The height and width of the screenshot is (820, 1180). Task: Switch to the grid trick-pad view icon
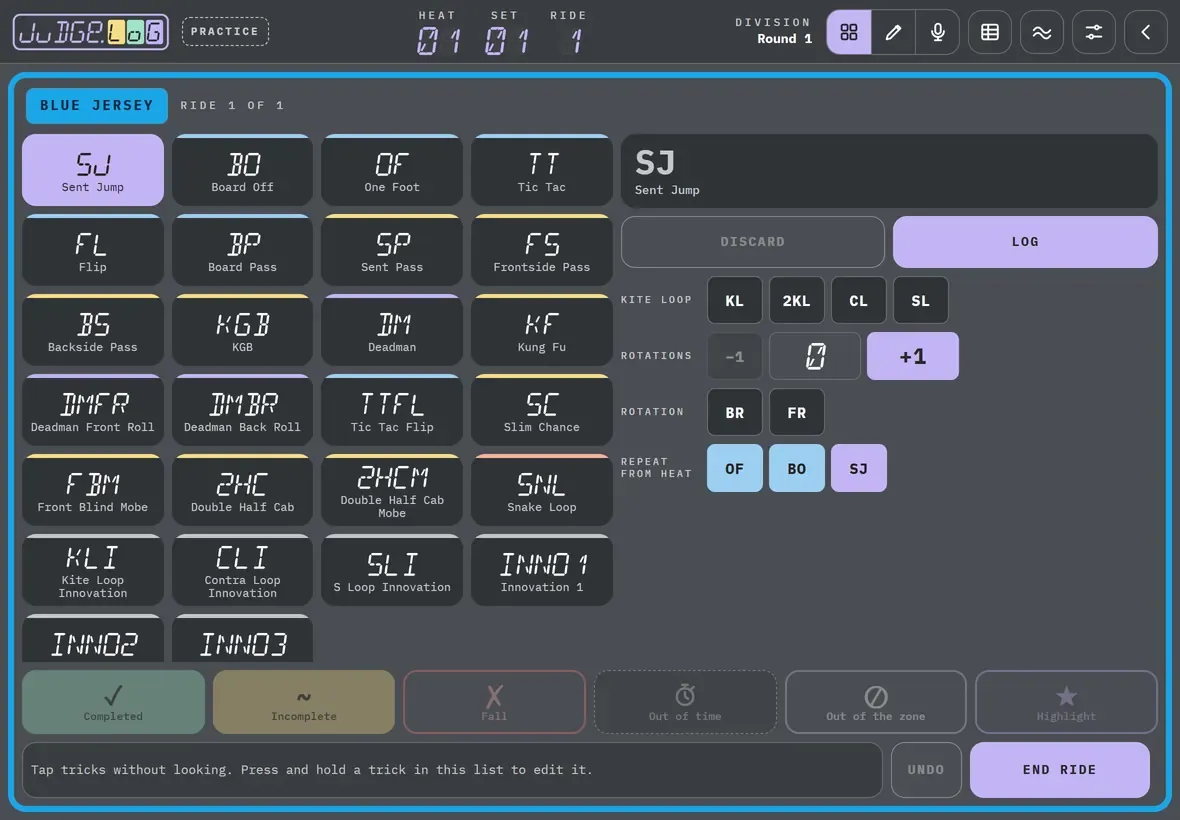pyautogui.click(x=849, y=32)
